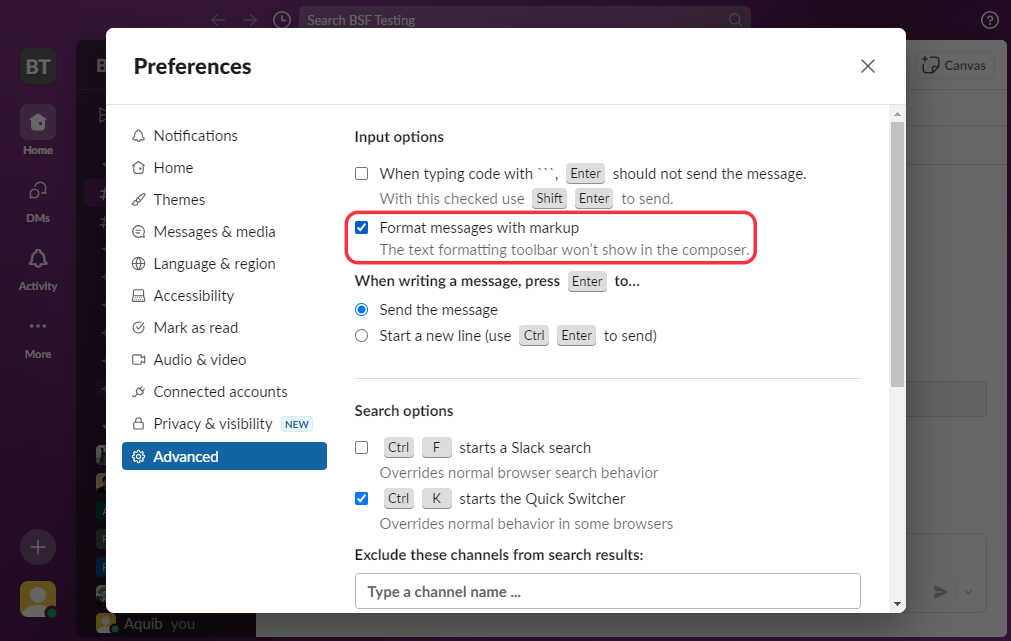Click the plus button to create new
Viewport: 1011px width, 641px height.
(x=37, y=547)
